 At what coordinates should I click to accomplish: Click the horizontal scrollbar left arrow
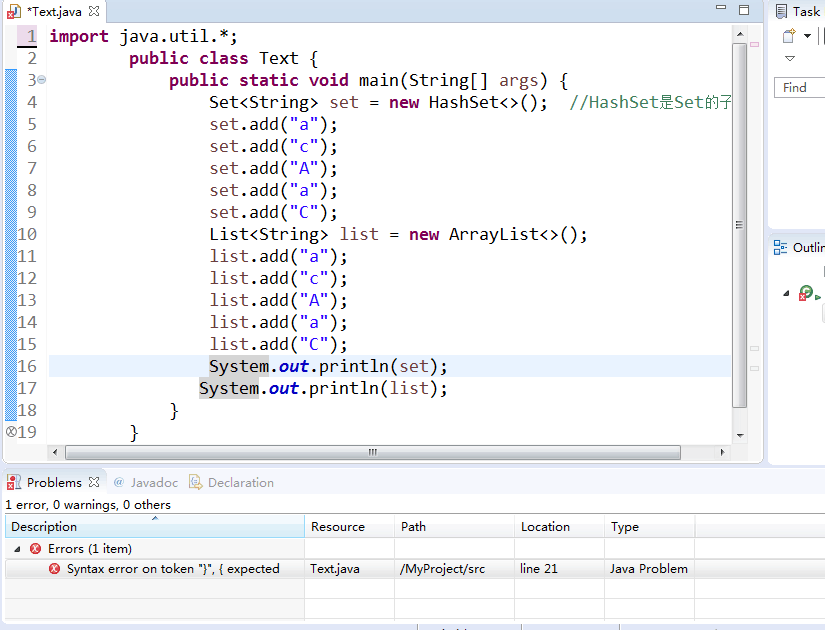(x=55, y=452)
